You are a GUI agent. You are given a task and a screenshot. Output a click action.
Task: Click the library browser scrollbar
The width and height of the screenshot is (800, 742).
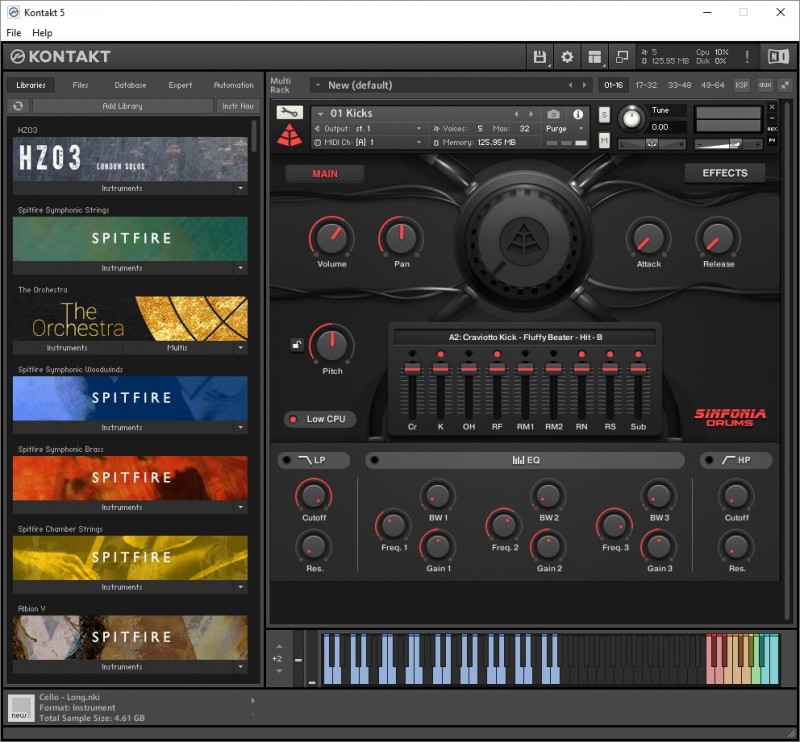(x=254, y=136)
